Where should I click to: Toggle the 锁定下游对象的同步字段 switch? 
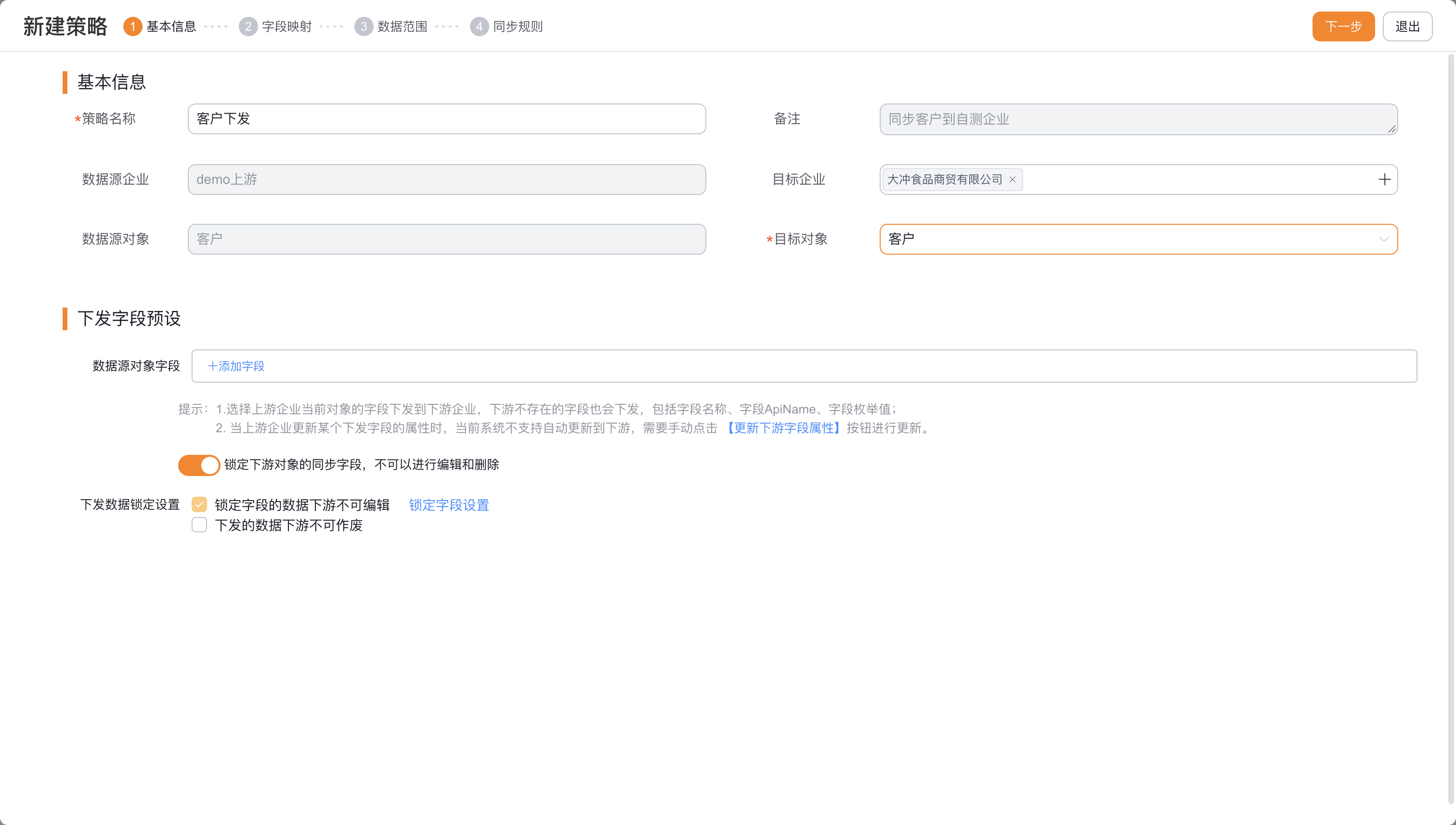pos(199,465)
